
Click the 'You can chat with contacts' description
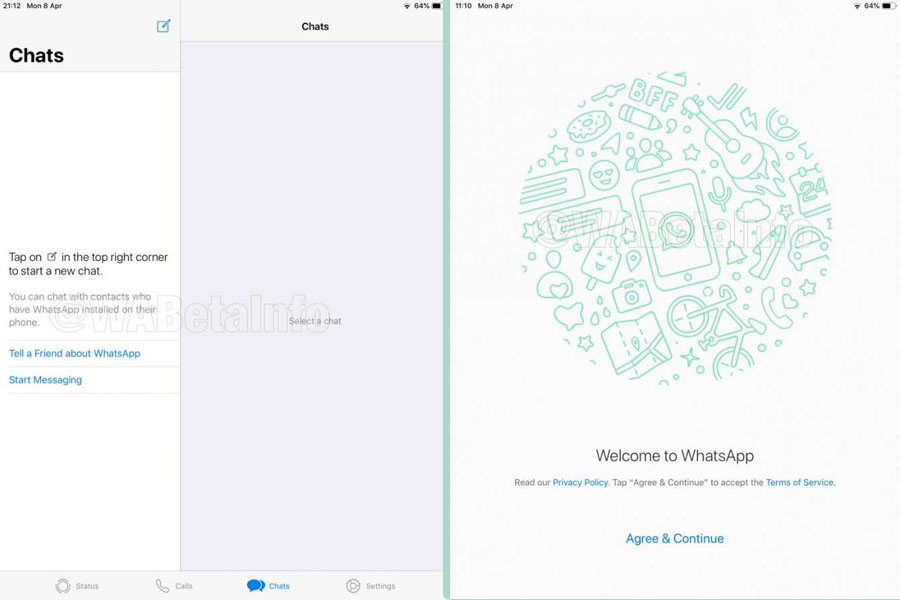click(83, 309)
